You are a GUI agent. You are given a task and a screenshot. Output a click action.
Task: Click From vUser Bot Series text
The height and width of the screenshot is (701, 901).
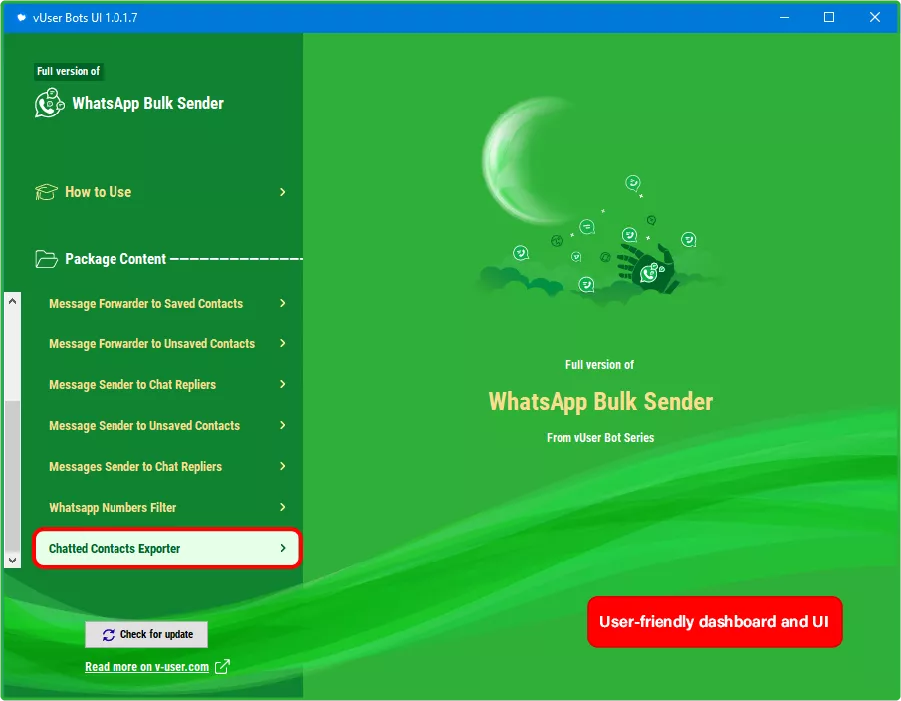[600, 438]
